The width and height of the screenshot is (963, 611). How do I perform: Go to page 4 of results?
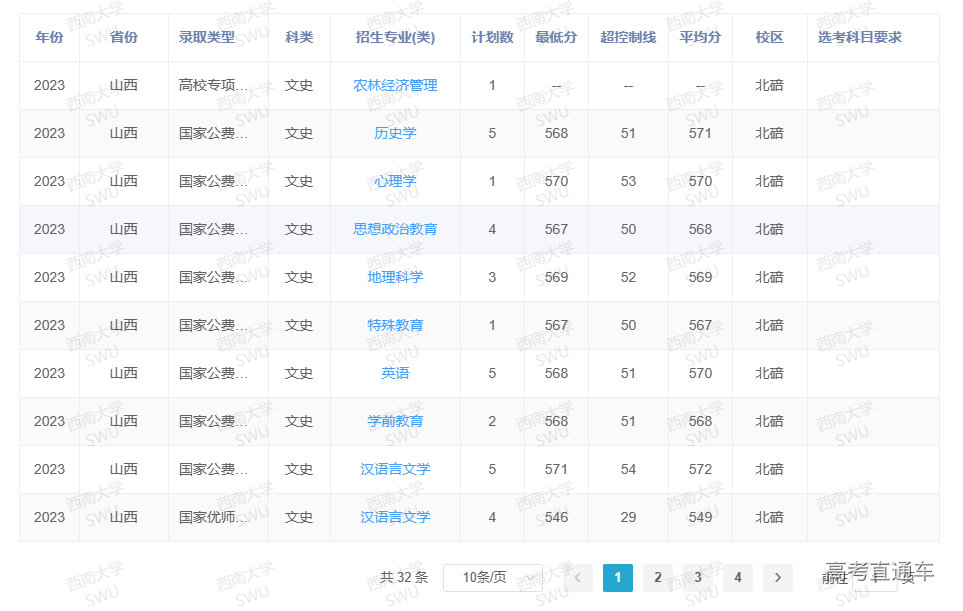click(737, 577)
